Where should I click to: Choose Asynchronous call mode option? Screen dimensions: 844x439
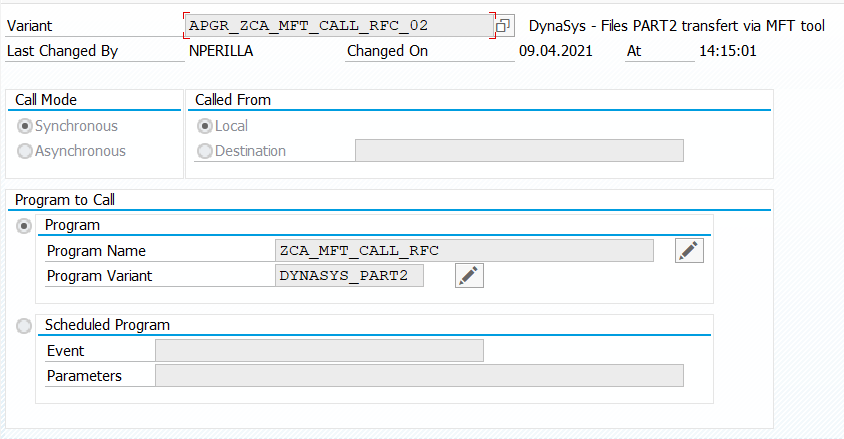(x=25, y=151)
